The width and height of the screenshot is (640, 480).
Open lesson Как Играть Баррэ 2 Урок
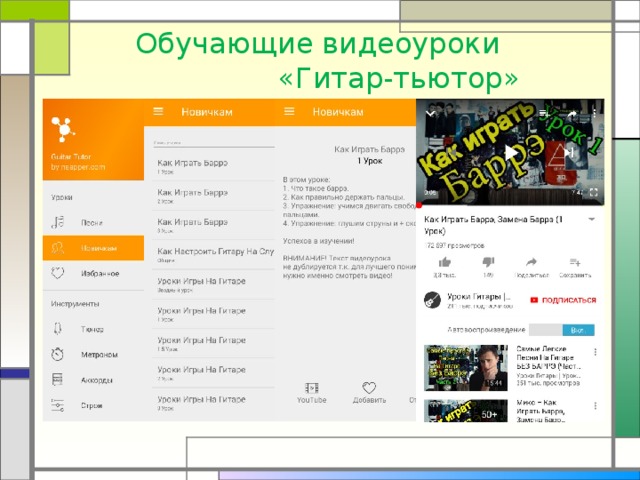pos(213,196)
